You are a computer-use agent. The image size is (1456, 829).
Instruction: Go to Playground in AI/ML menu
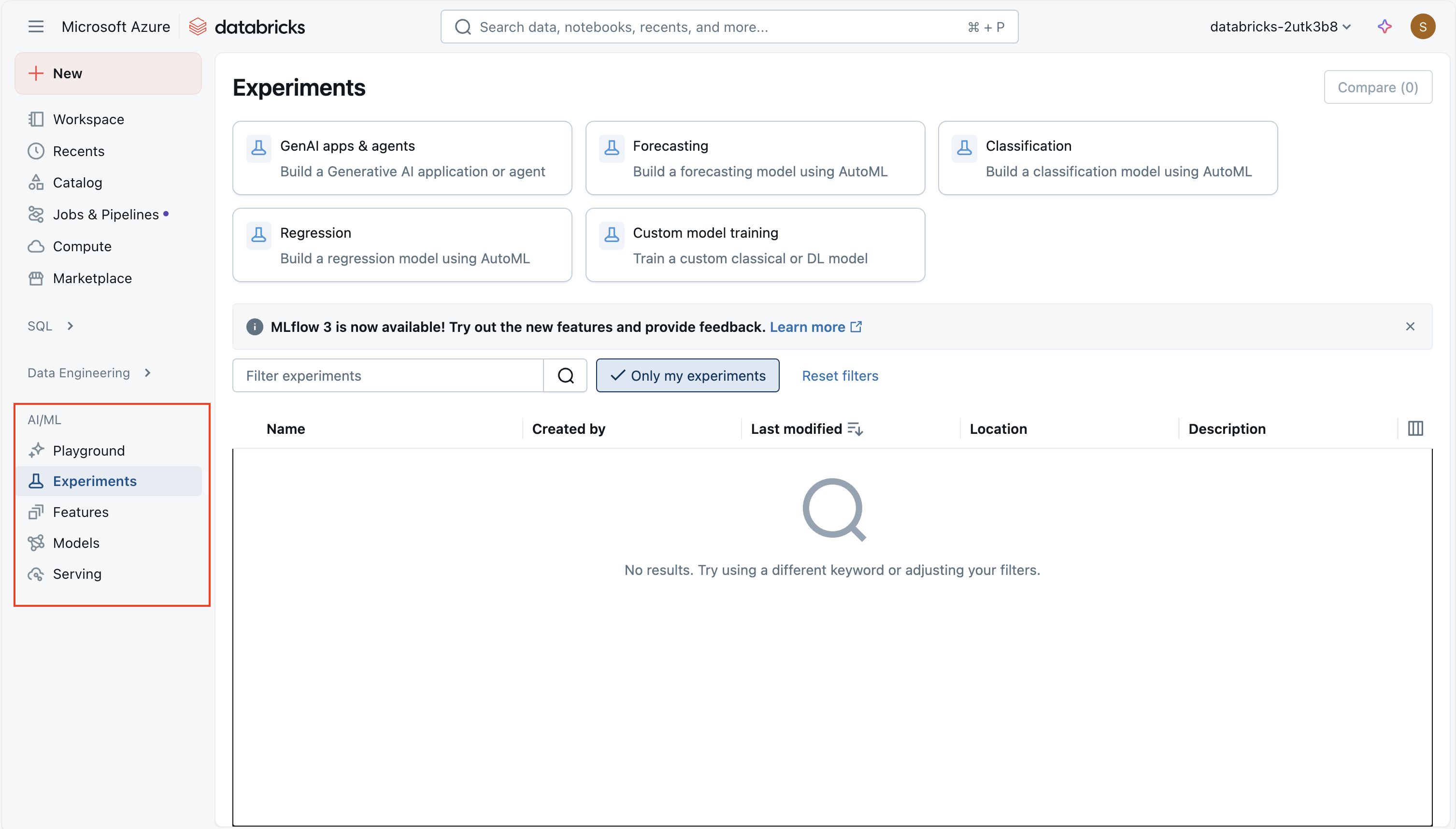pyautogui.click(x=89, y=450)
